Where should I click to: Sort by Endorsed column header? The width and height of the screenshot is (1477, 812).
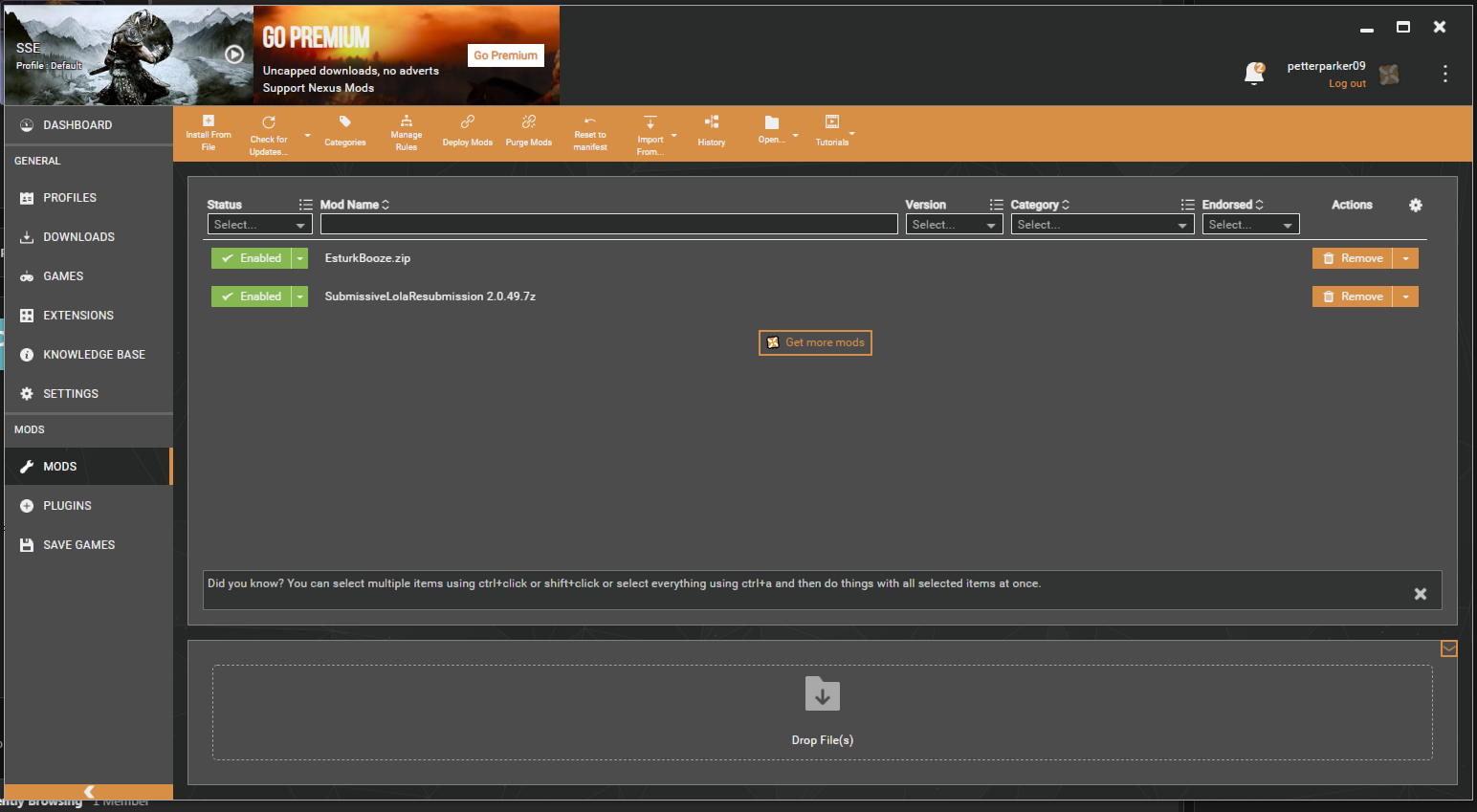point(1233,205)
